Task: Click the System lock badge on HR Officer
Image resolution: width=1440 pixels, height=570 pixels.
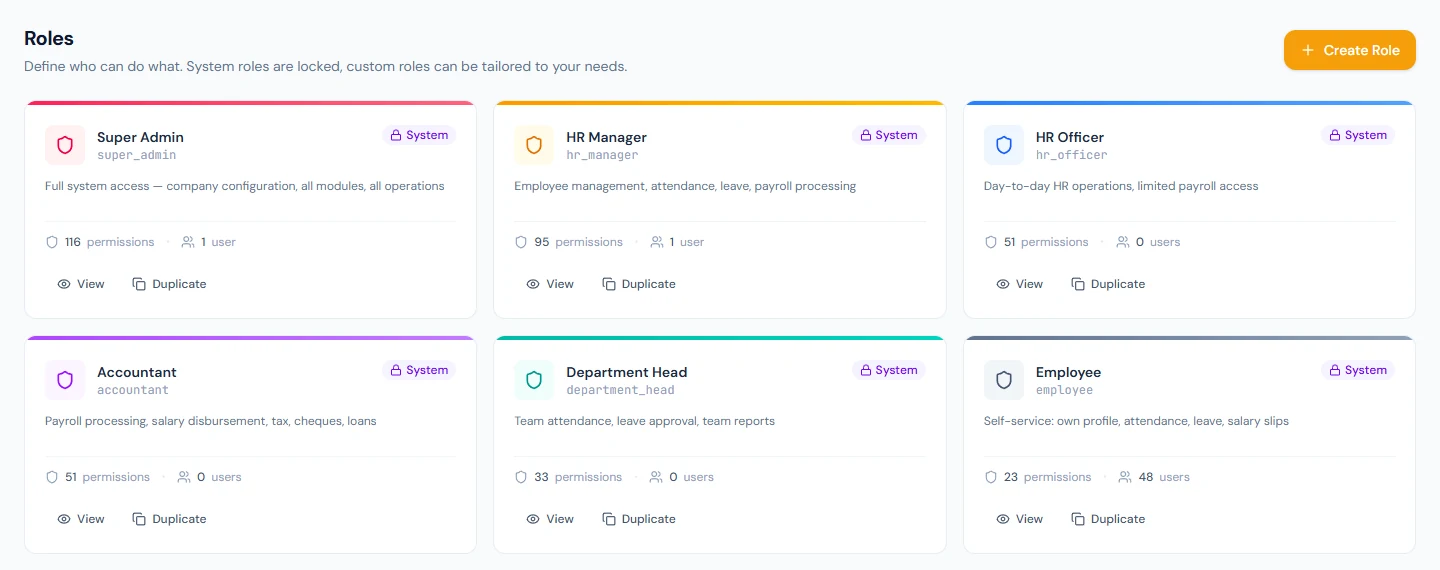Action: (1358, 135)
